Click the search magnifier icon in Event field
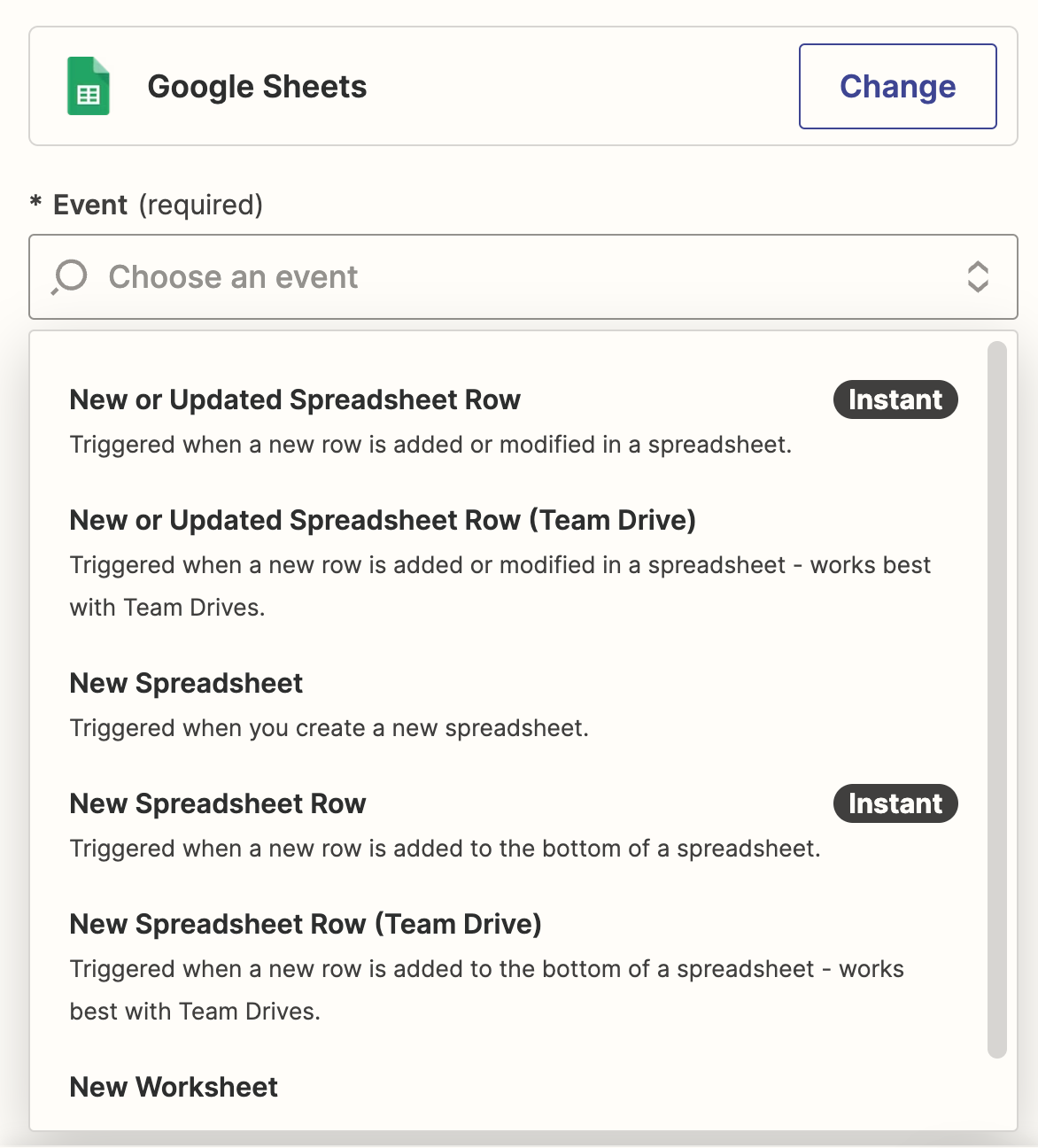 (x=69, y=277)
